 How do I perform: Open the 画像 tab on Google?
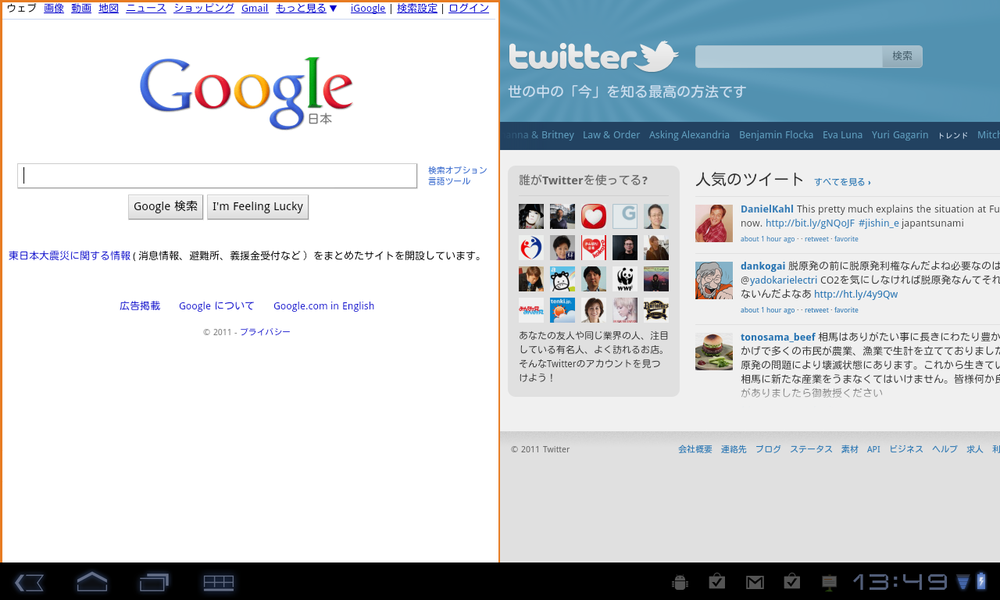coord(54,8)
